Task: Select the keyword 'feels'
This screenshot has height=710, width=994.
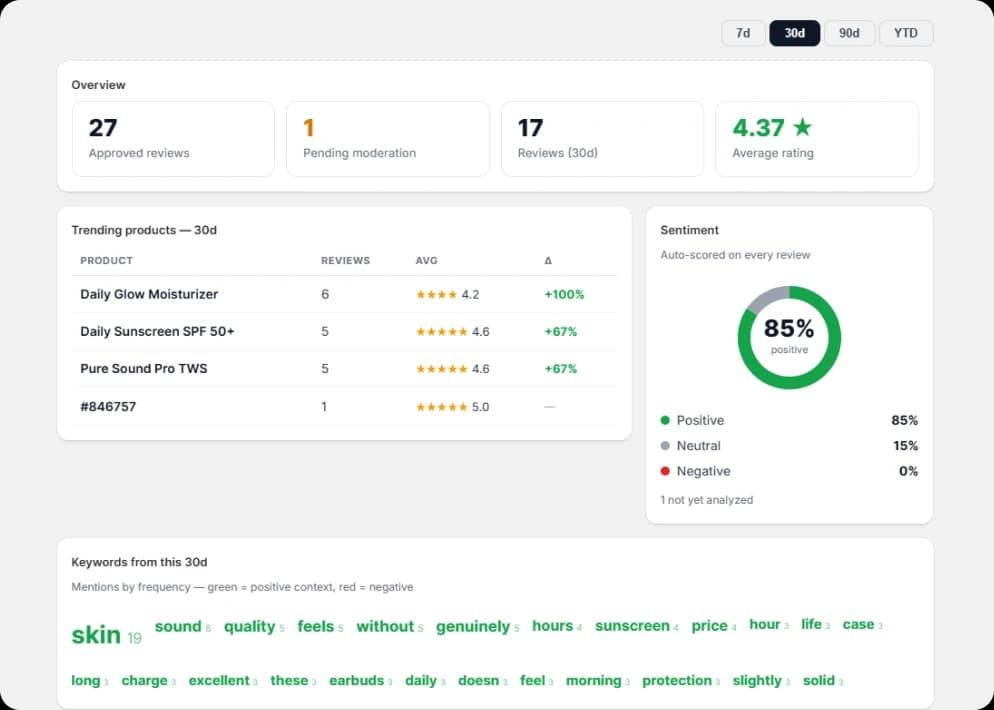Action: click(316, 626)
